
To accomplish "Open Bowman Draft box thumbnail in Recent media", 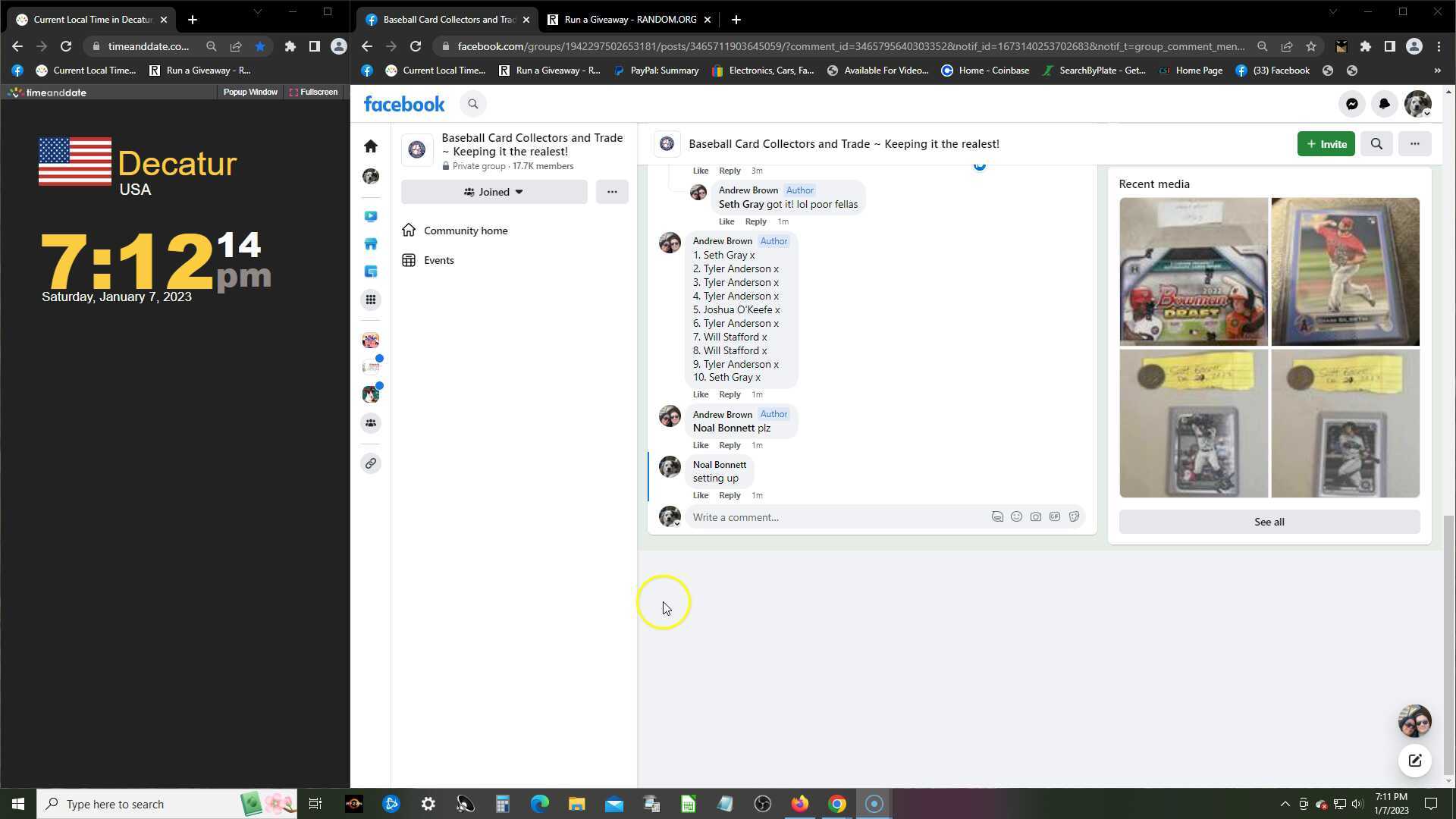I will pos(1193,271).
